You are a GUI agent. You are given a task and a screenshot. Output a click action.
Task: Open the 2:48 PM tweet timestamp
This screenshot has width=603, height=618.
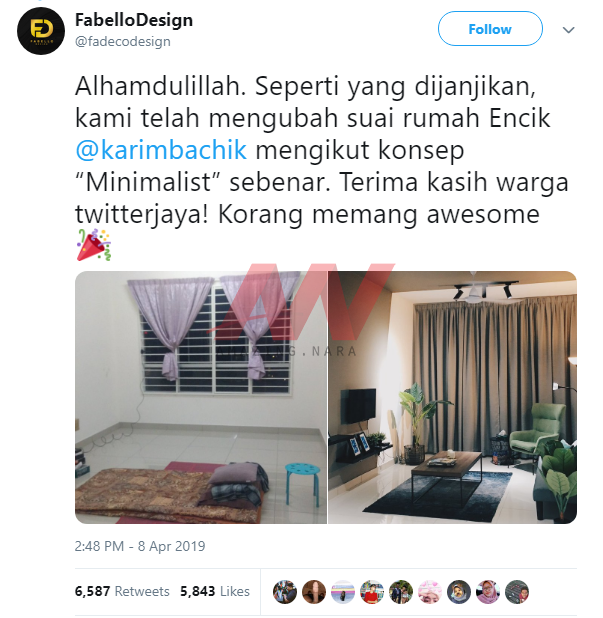tap(140, 546)
